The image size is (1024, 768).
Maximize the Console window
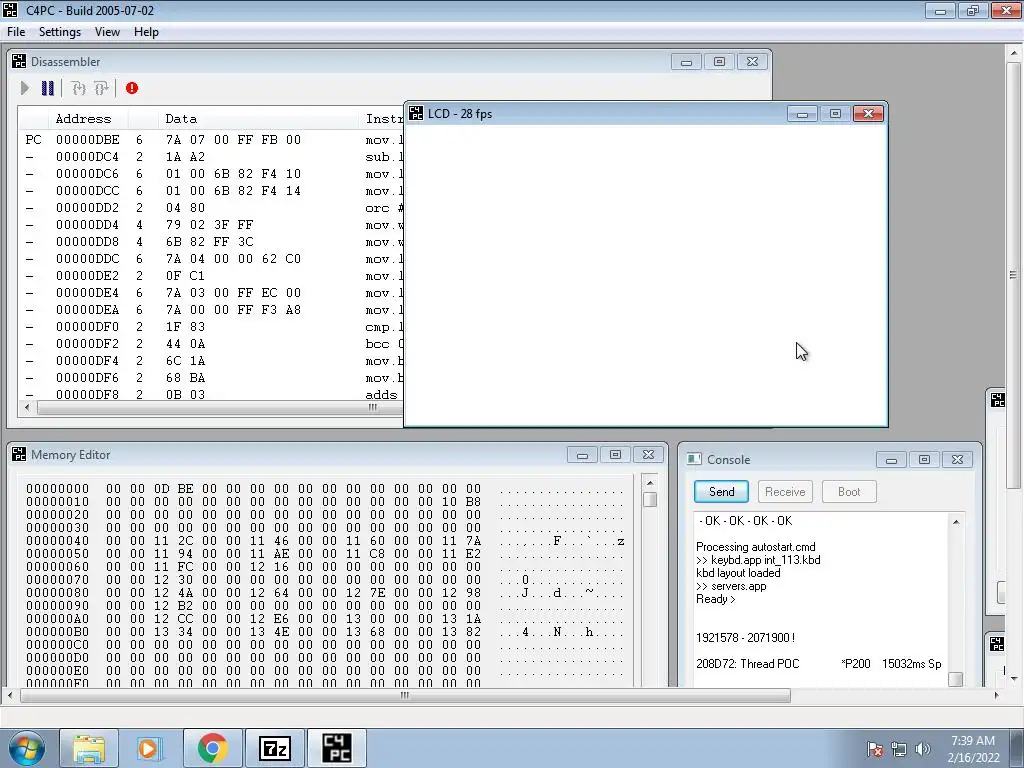tap(924, 460)
